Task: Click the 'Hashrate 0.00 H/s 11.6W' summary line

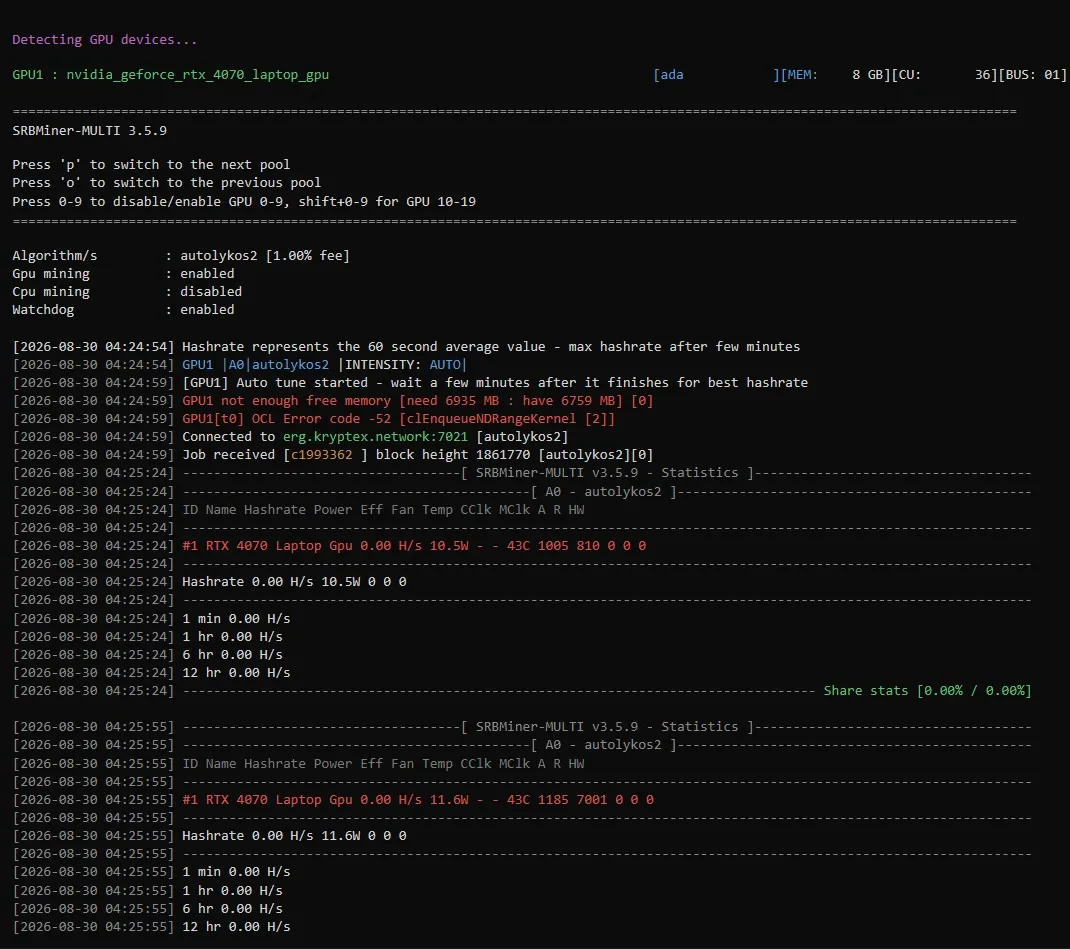Action: coord(294,836)
